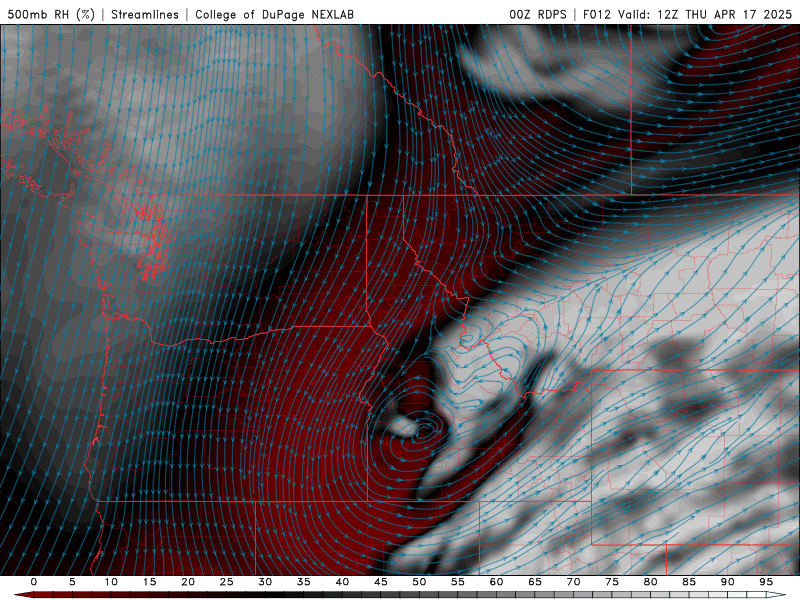Click the '70' value on the color scale
The width and height of the screenshot is (800, 600).
573,582
